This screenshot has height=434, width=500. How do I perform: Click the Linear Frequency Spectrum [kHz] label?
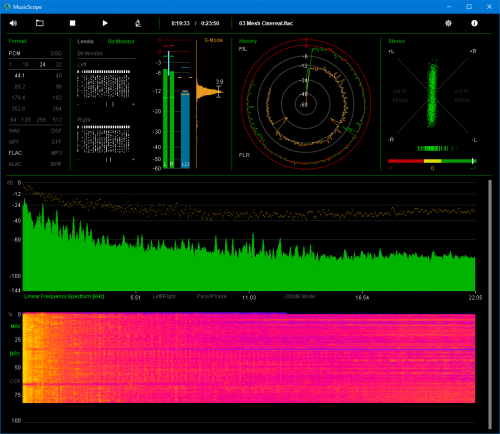click(64, 296)
